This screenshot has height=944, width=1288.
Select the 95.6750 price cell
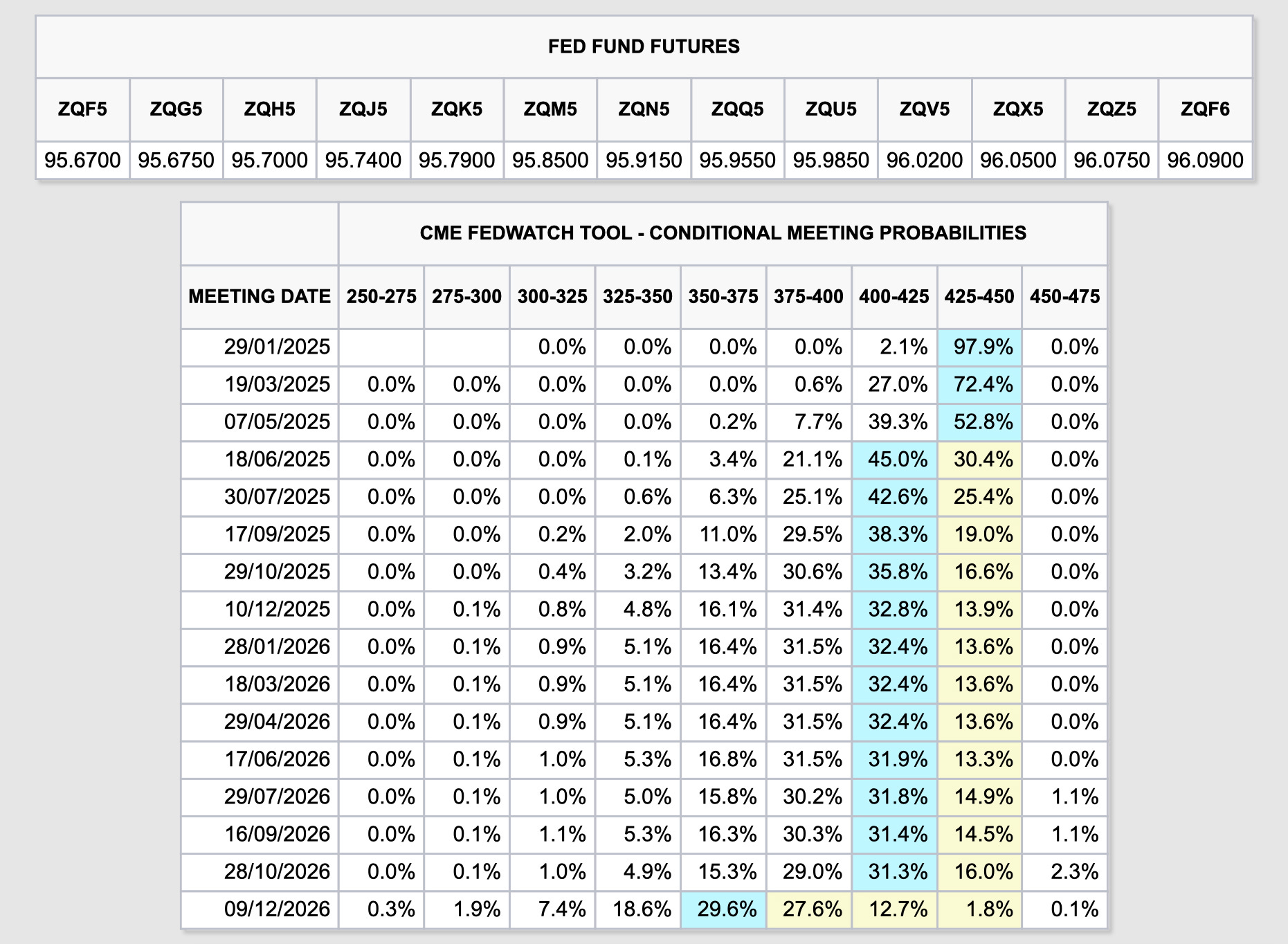click(x=176, y=160)
